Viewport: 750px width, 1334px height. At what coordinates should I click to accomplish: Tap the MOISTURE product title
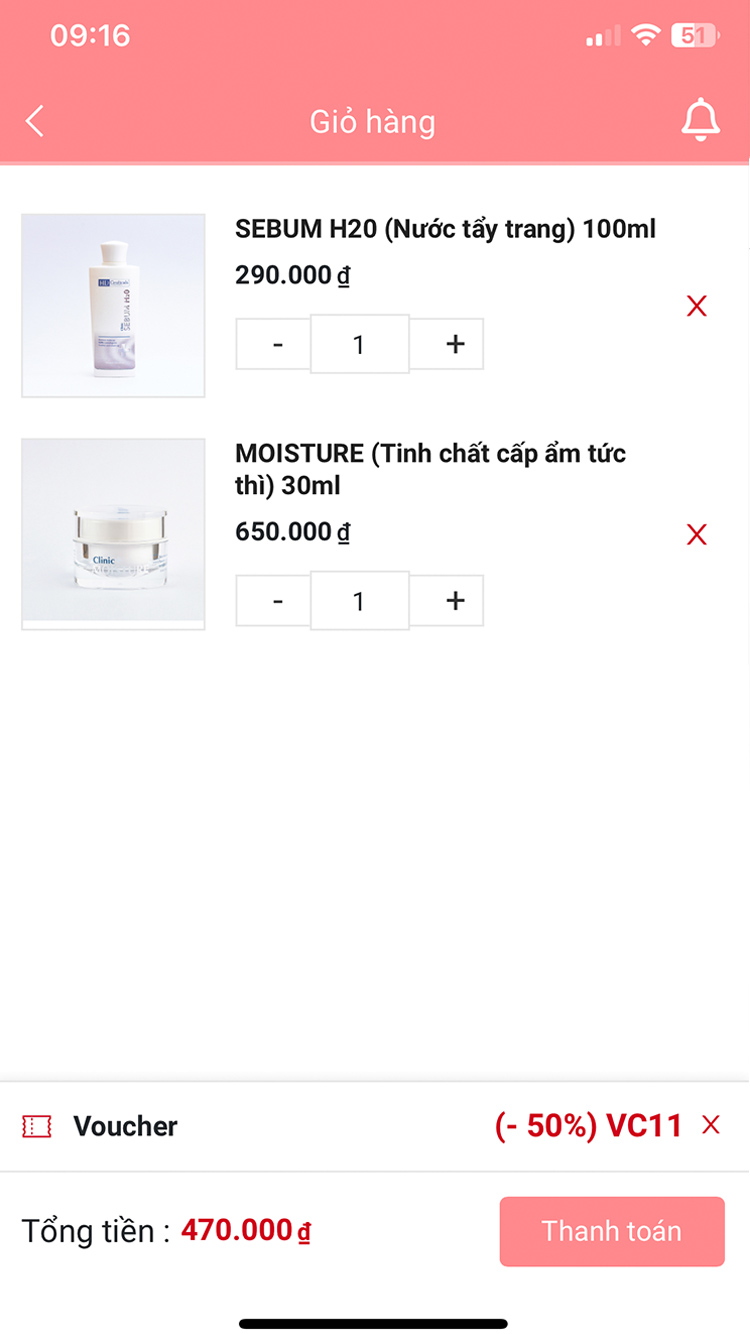[x=431, y=469]
